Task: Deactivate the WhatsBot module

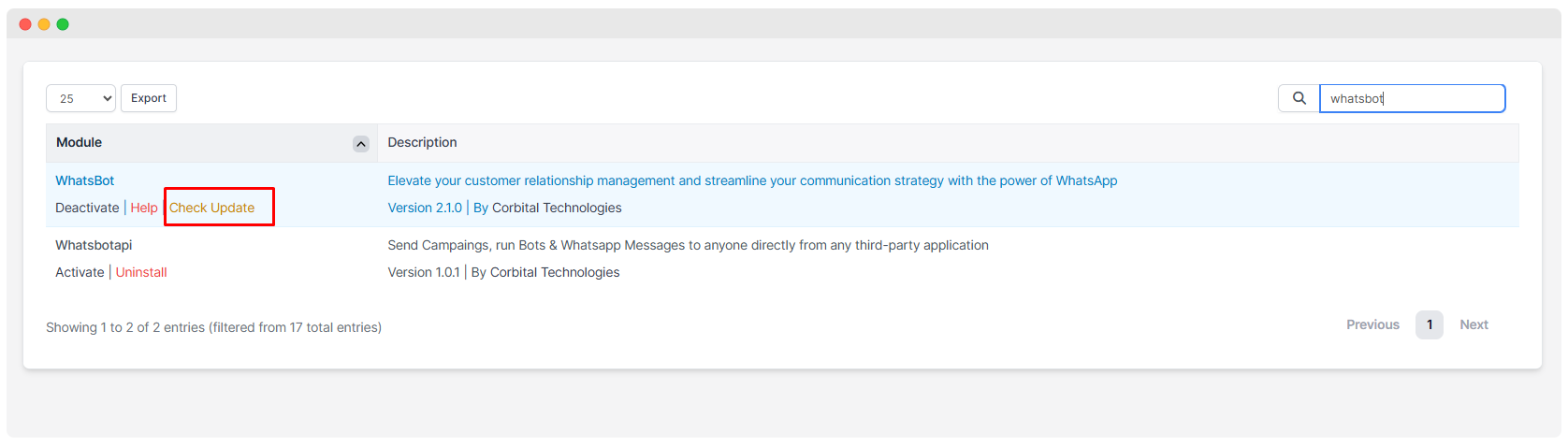Action: coord(87,208)
